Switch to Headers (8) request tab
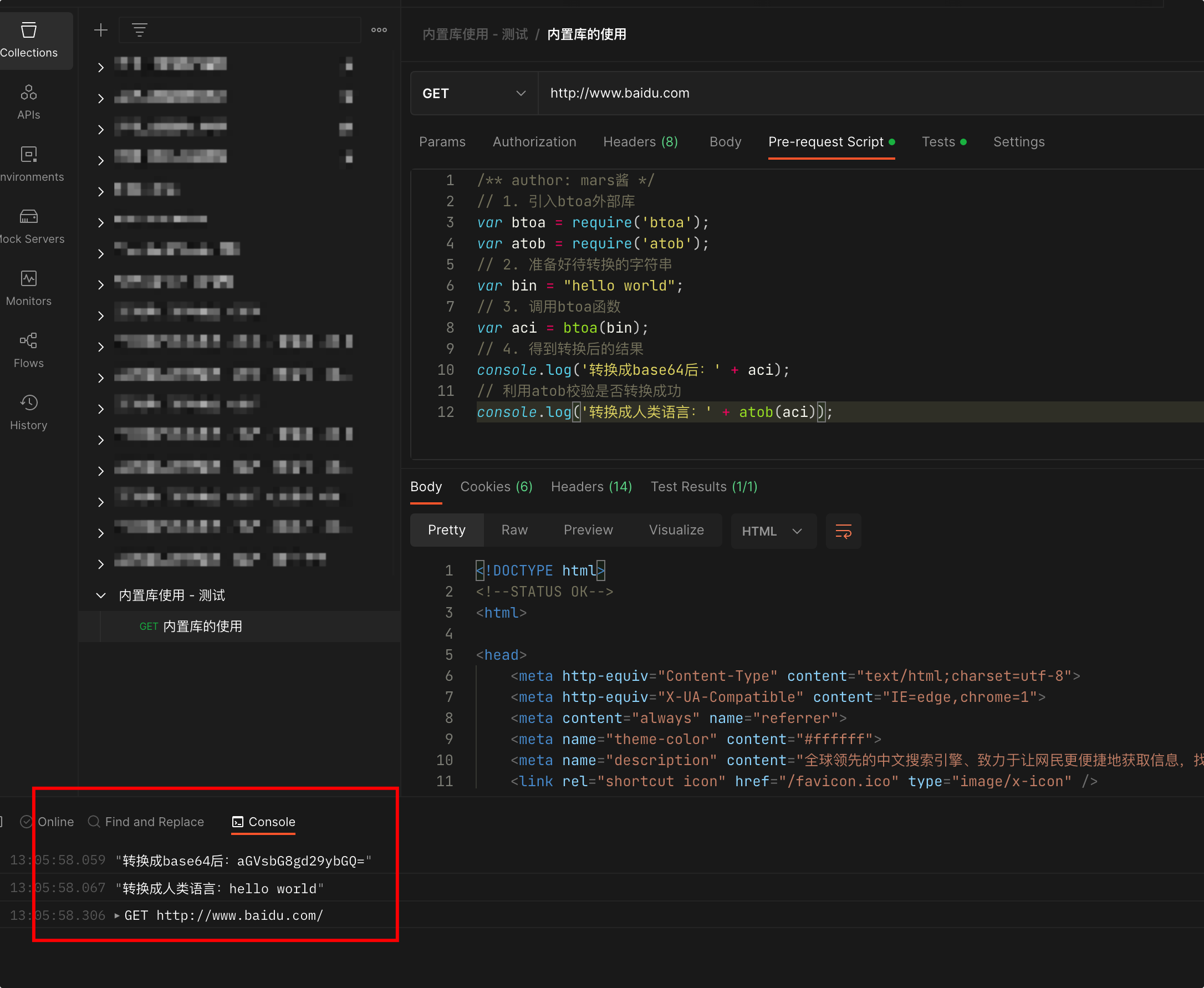Screen dimensions: 1204x988 tap(640, 142)
